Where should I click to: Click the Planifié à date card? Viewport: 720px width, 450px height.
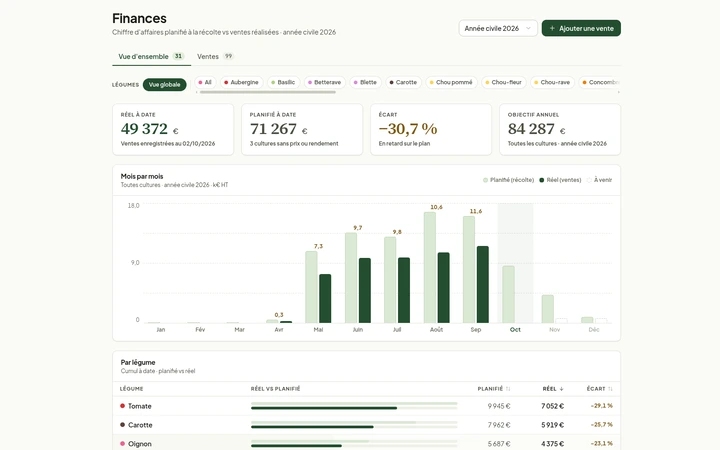pyautogui.click(x=302, y=129)
